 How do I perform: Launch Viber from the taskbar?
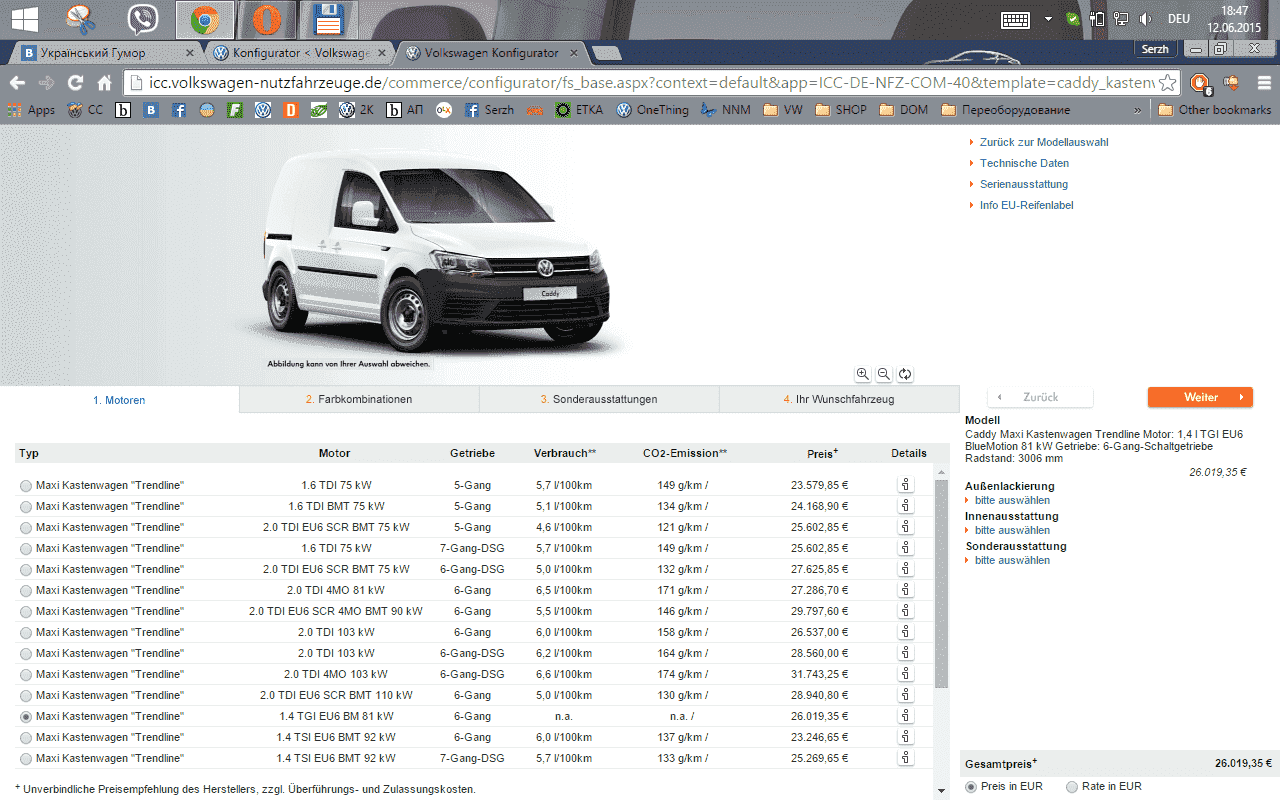tap(145, 19)
